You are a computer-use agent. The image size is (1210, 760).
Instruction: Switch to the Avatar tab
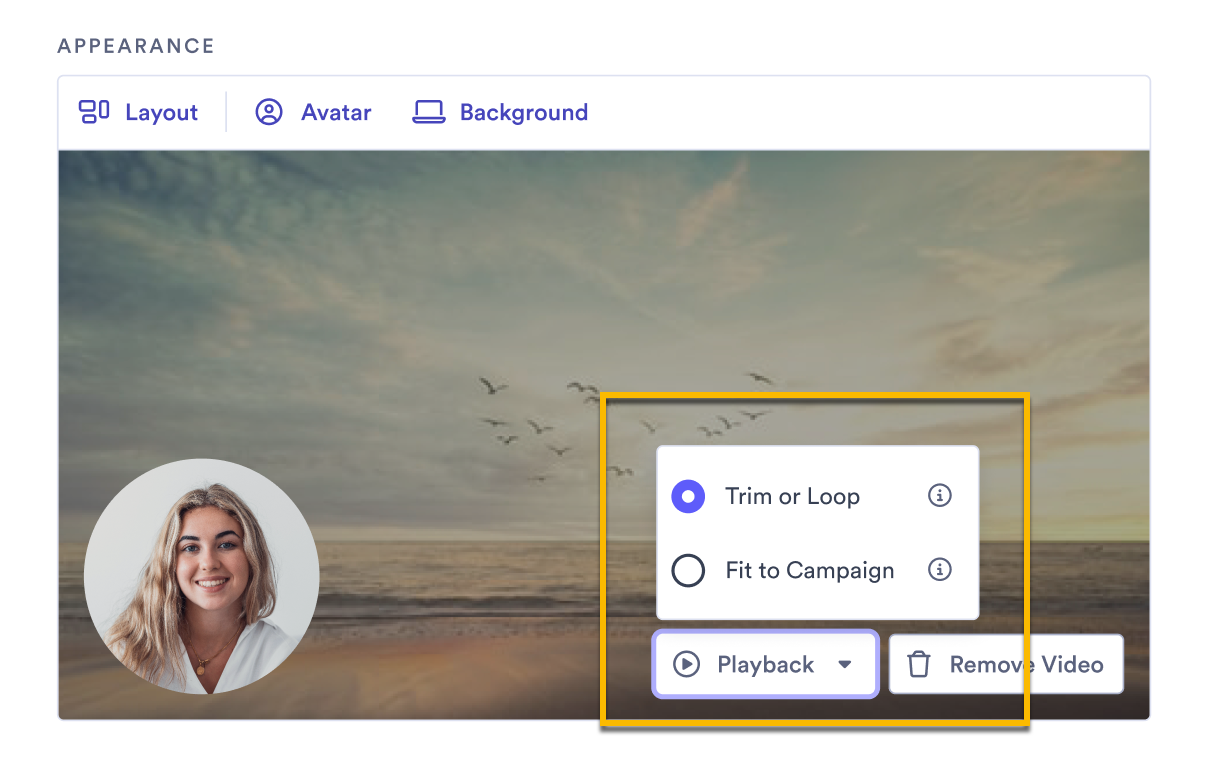coord(313,112)
